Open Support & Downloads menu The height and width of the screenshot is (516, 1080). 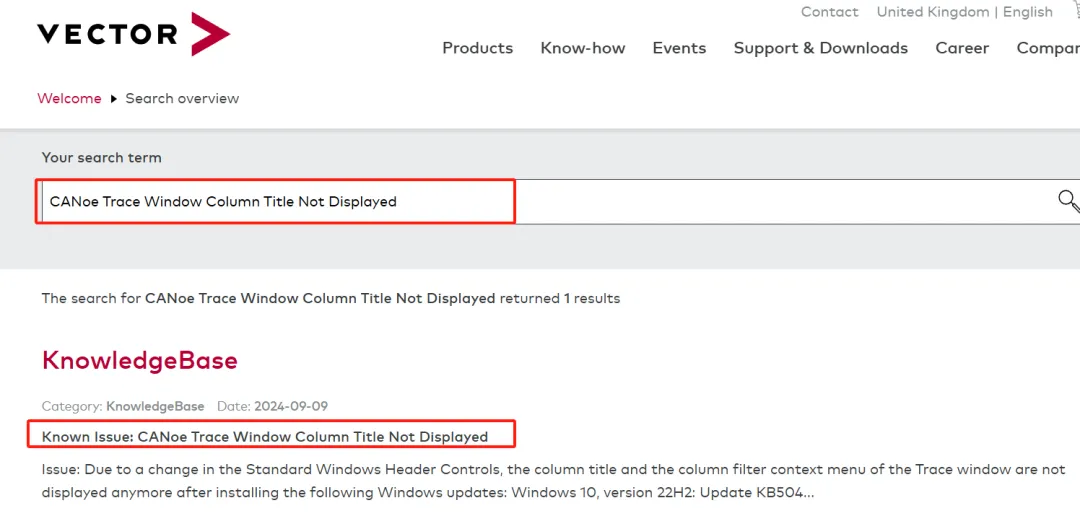pos(820,48)
